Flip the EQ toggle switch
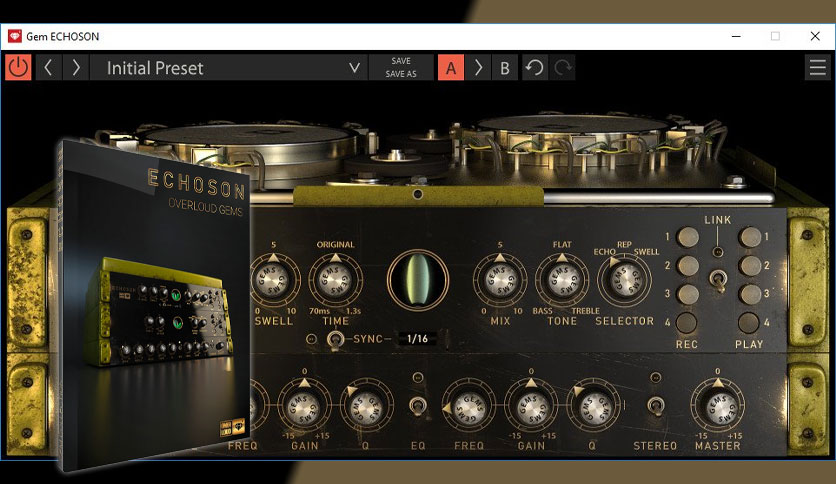 [x=418, y=406]
